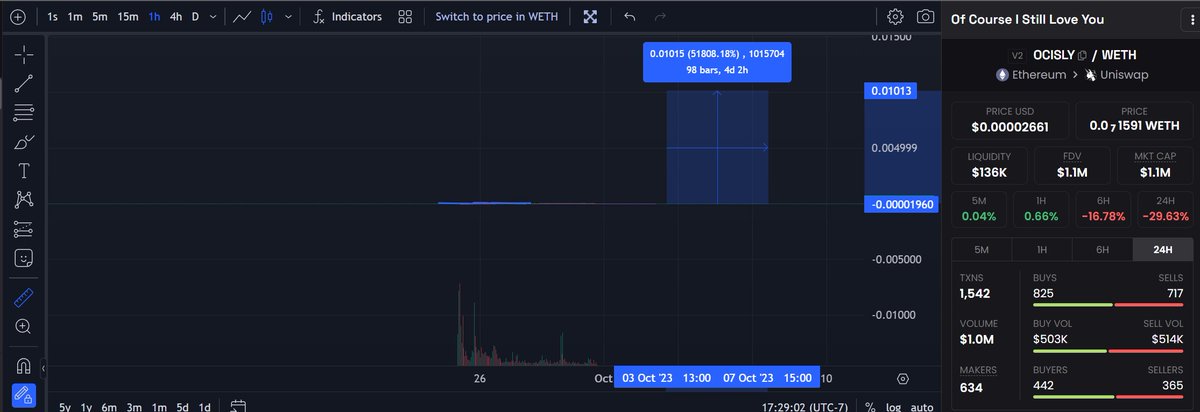Viewport: 1200px width, 412px height.
Task: Select the 1s timeframe
Action: point(52,17)
